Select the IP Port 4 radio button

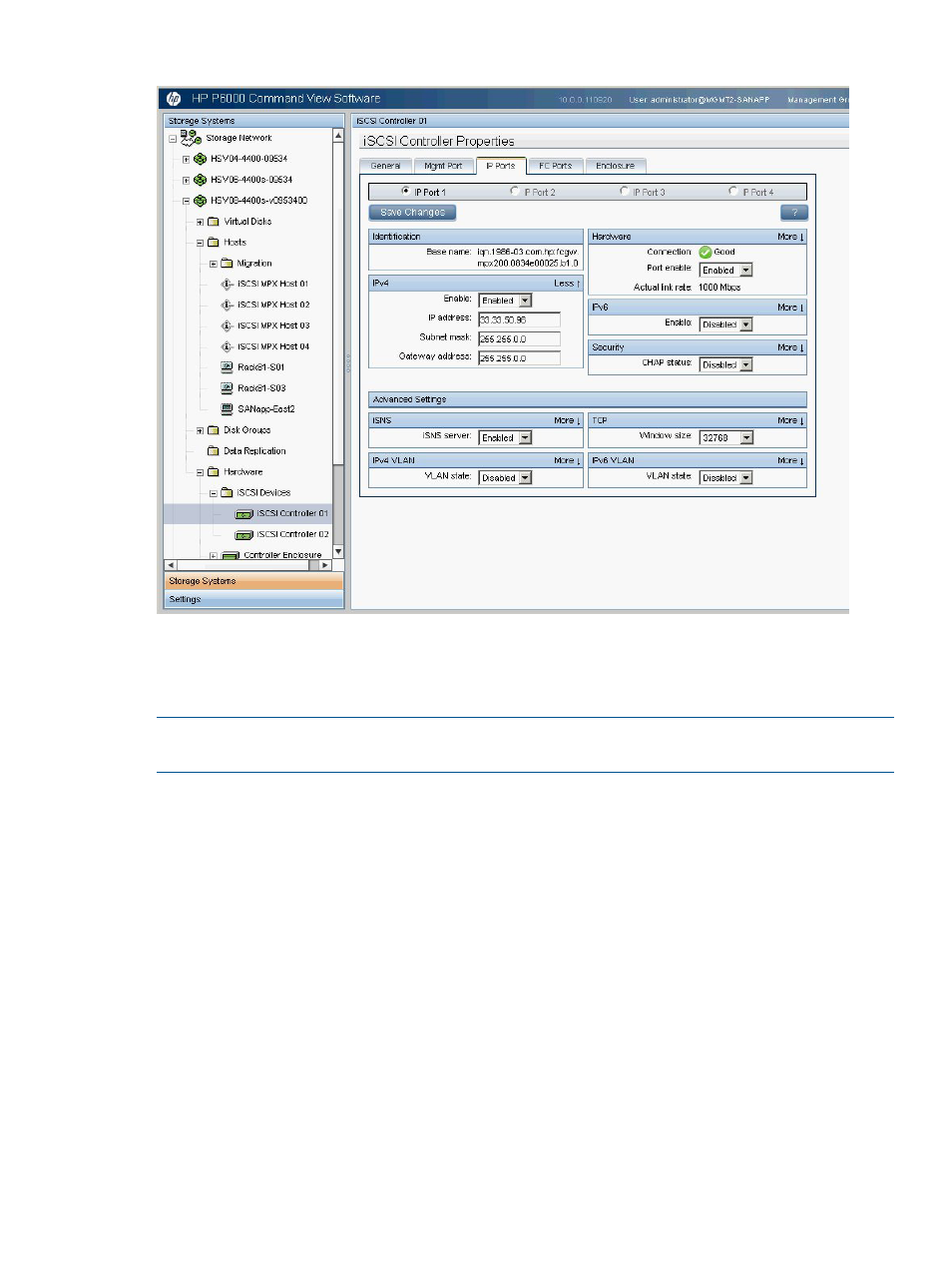[733, 191]
